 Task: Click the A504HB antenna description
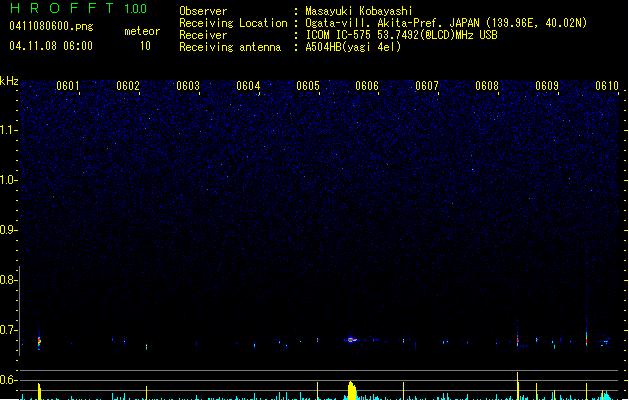(x=353, y=47)
